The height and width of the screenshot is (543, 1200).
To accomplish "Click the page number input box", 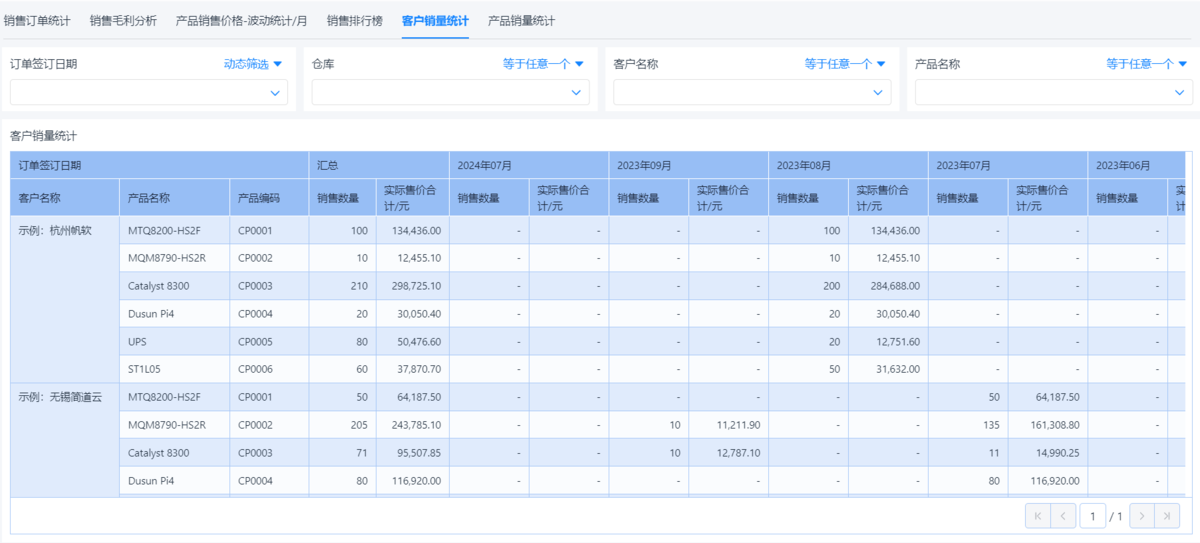I will pos(1092,516).
